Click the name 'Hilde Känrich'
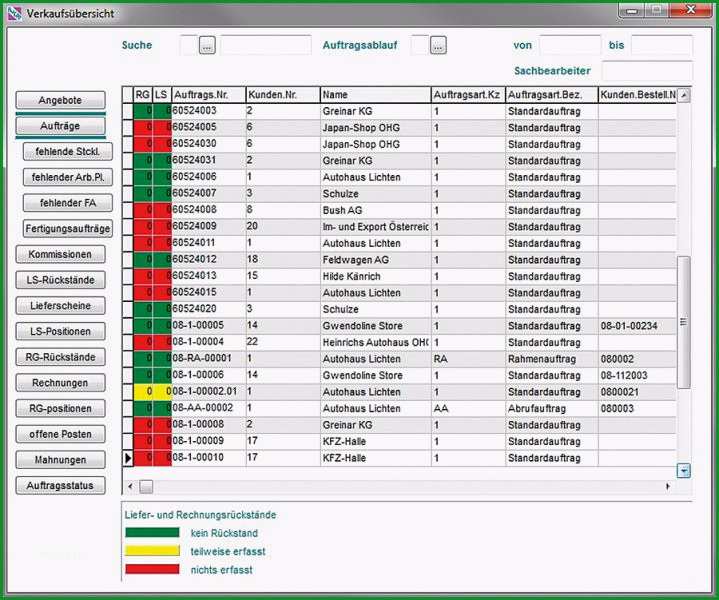Image resolution: width=719 pixels, height=600 pixels. click(351, 277)
